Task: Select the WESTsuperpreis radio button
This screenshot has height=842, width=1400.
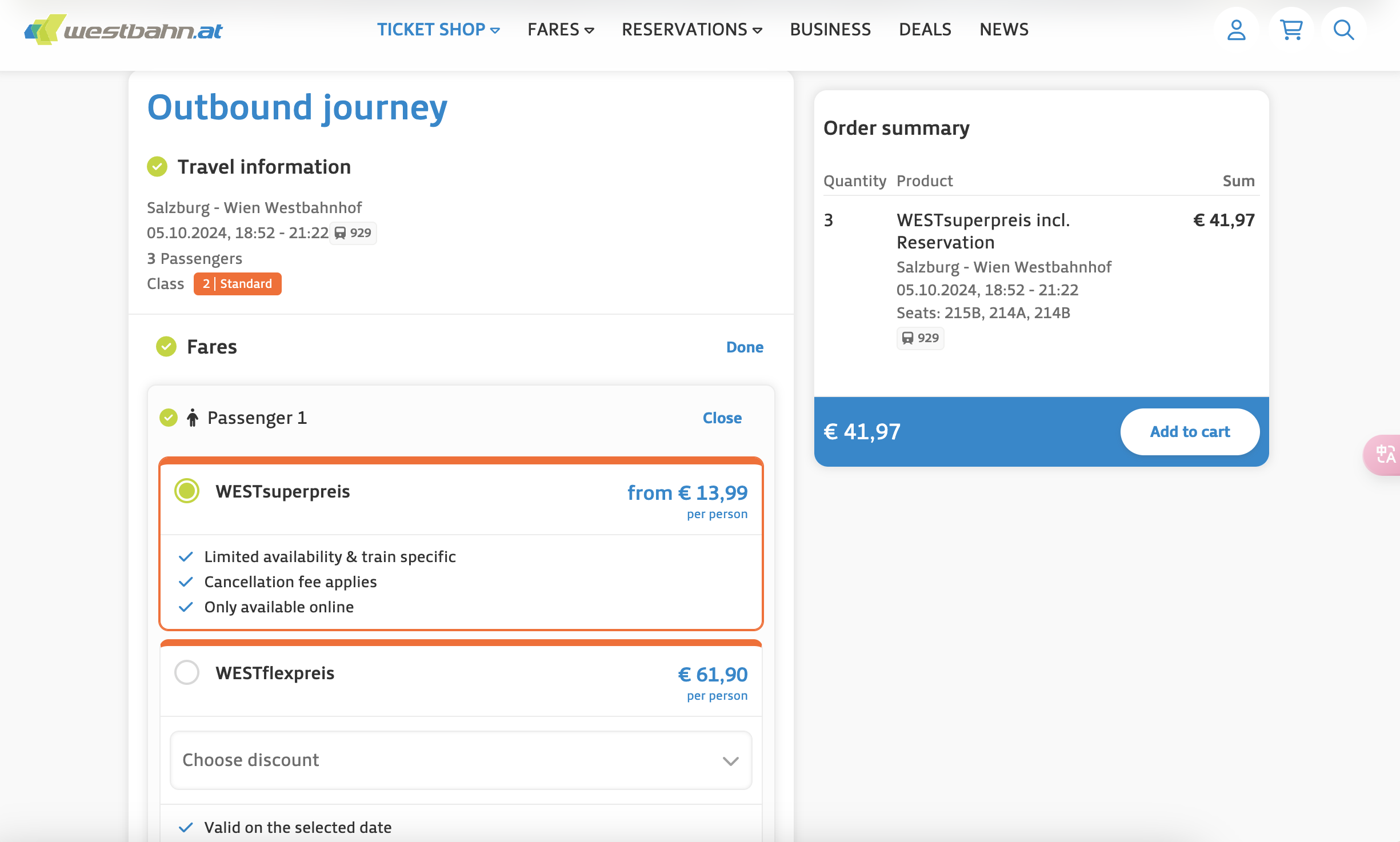Action: pyautogui.click(x=187, y=491)
